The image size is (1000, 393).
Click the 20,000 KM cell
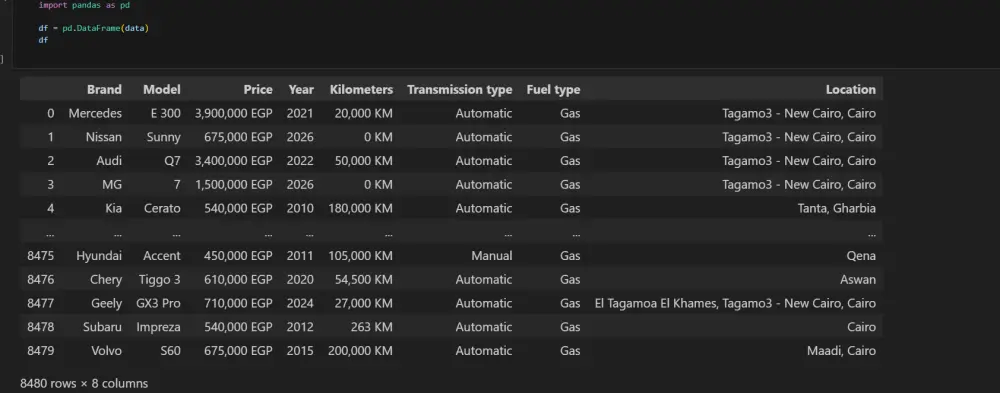coord(364,114)
